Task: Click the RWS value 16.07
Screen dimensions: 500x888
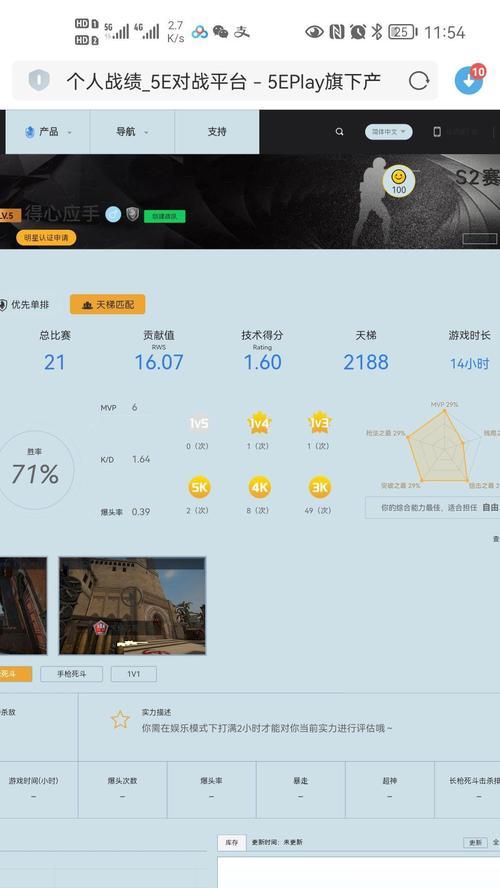Action: 159,362
